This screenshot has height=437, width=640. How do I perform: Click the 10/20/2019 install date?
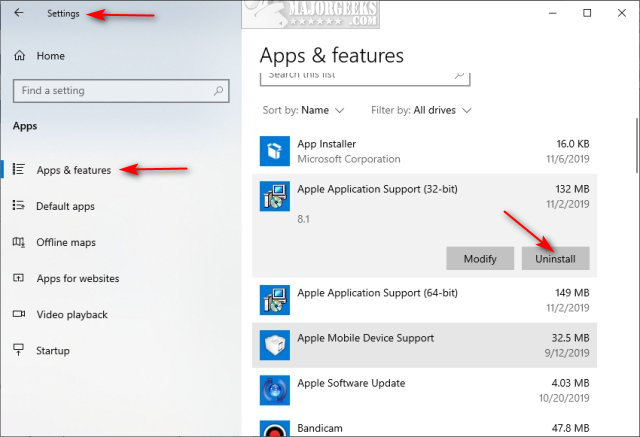click(564, 398)
